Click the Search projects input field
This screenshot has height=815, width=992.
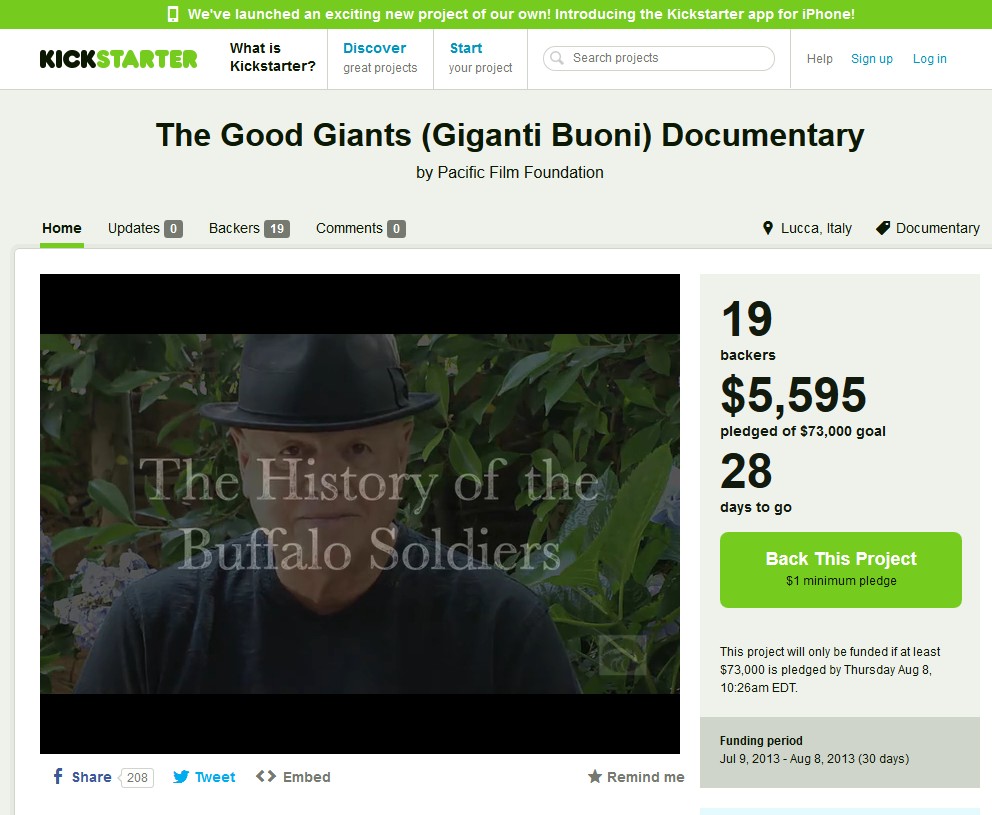tap(659, 58)
